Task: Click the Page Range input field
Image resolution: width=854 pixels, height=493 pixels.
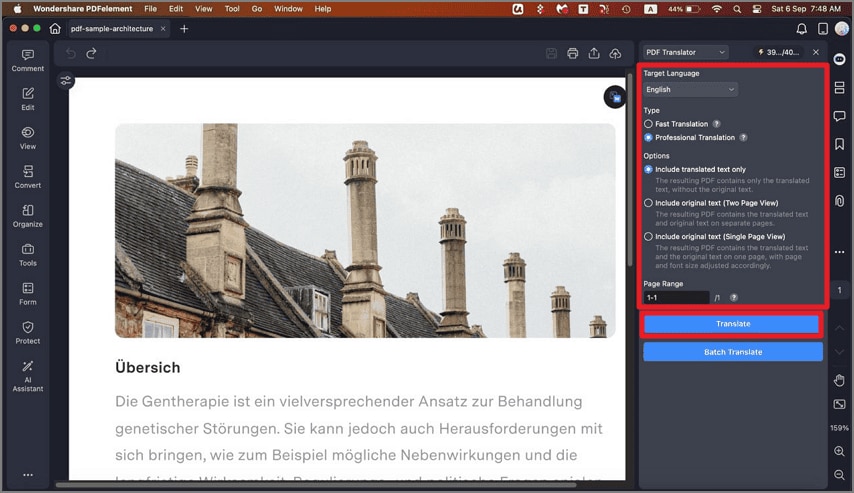Action: (x=676, y=297)
